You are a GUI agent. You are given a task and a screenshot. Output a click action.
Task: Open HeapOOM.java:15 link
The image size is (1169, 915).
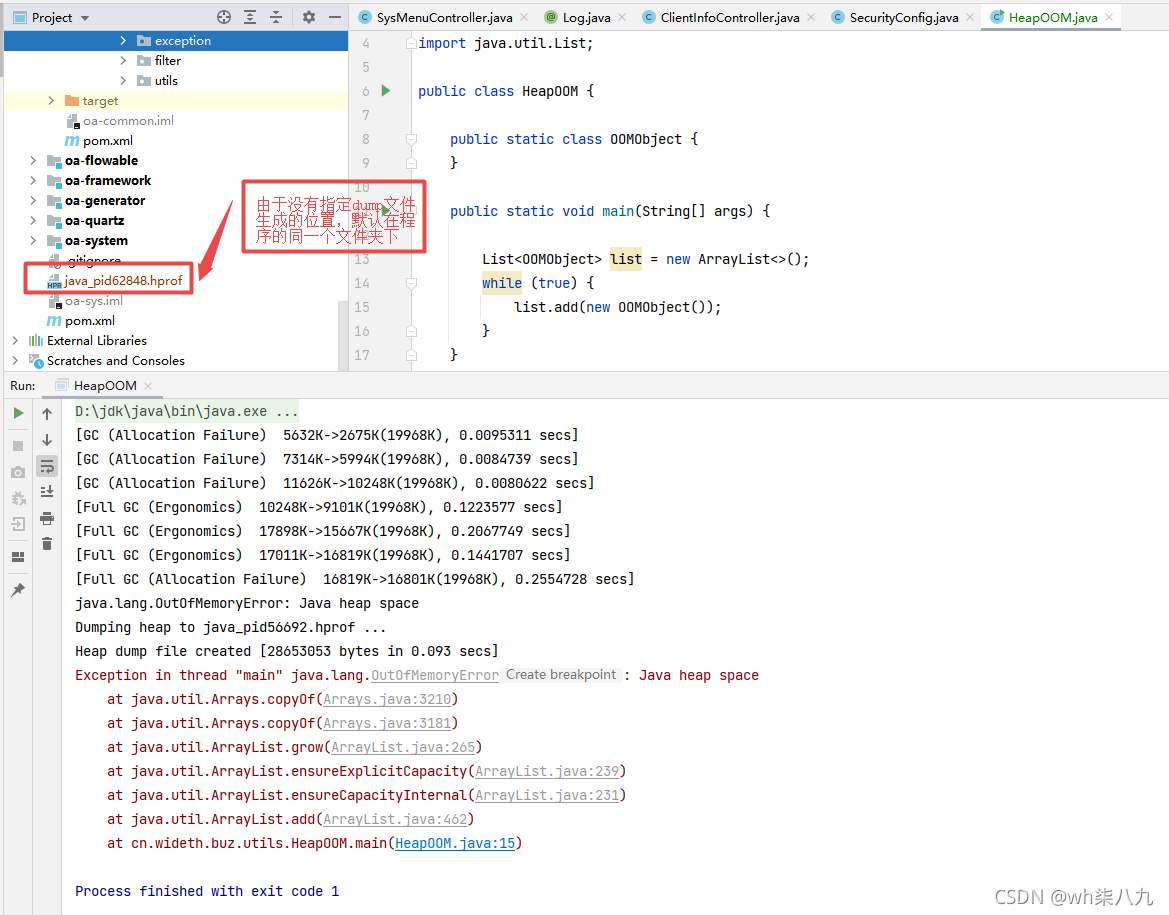[455, 843]
